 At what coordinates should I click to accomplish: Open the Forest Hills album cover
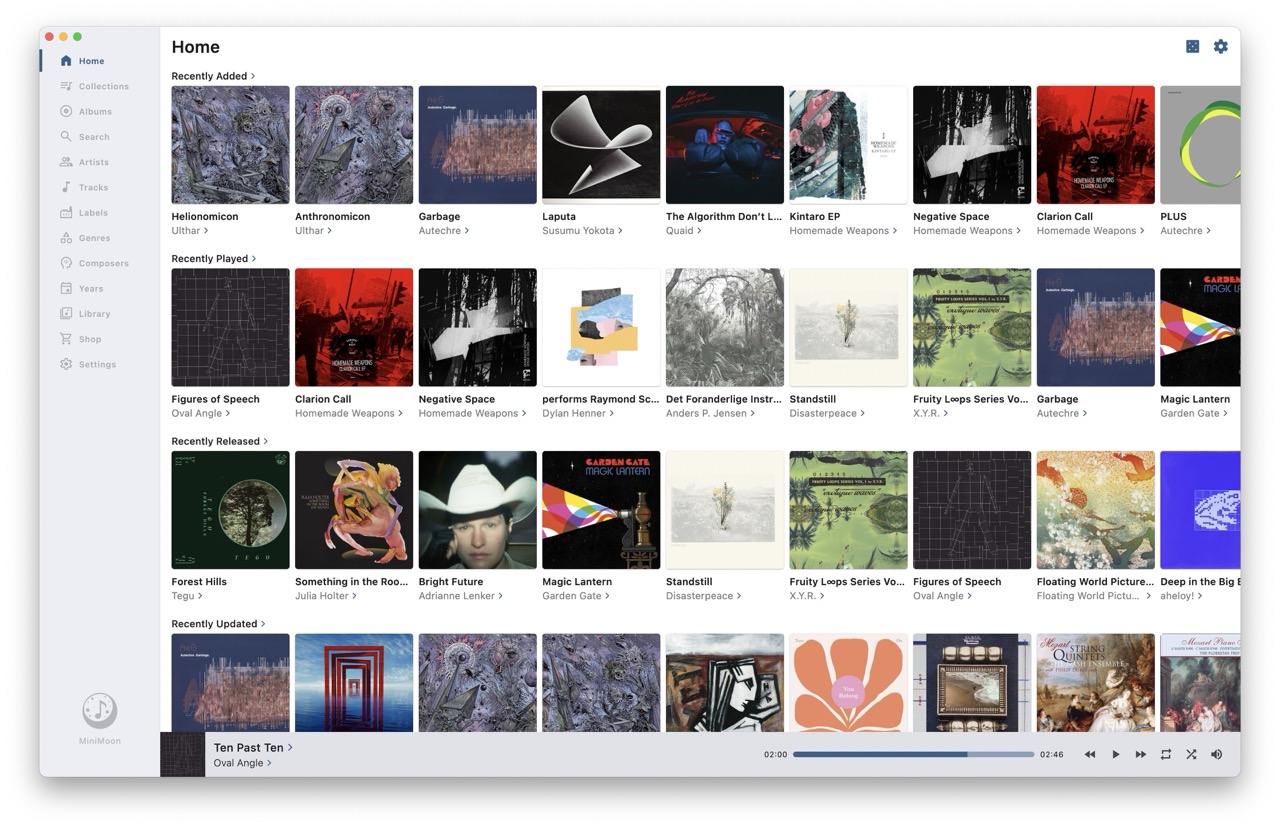[230, 510]
